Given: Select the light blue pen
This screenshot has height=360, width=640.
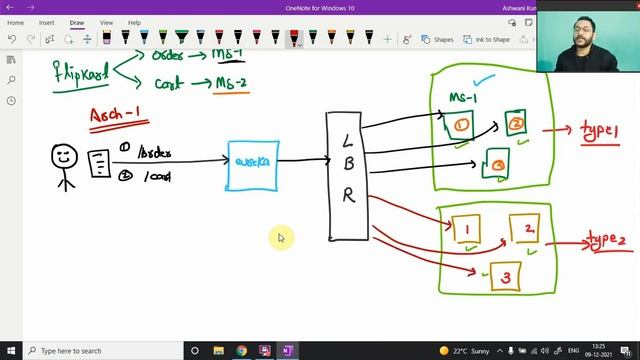Looking at the screenshot, I should tap(144, 37).
